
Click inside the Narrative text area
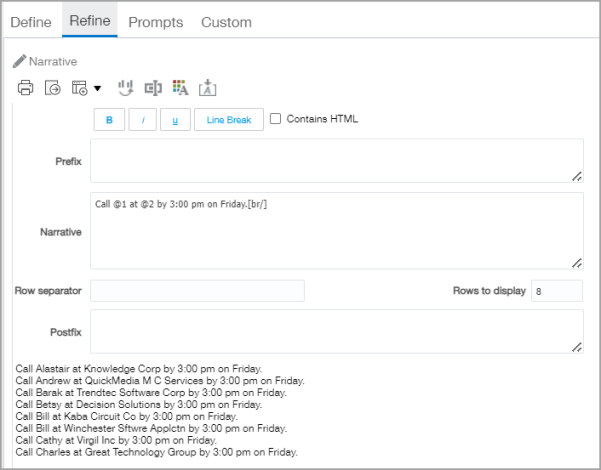click(x=337, y=231)
